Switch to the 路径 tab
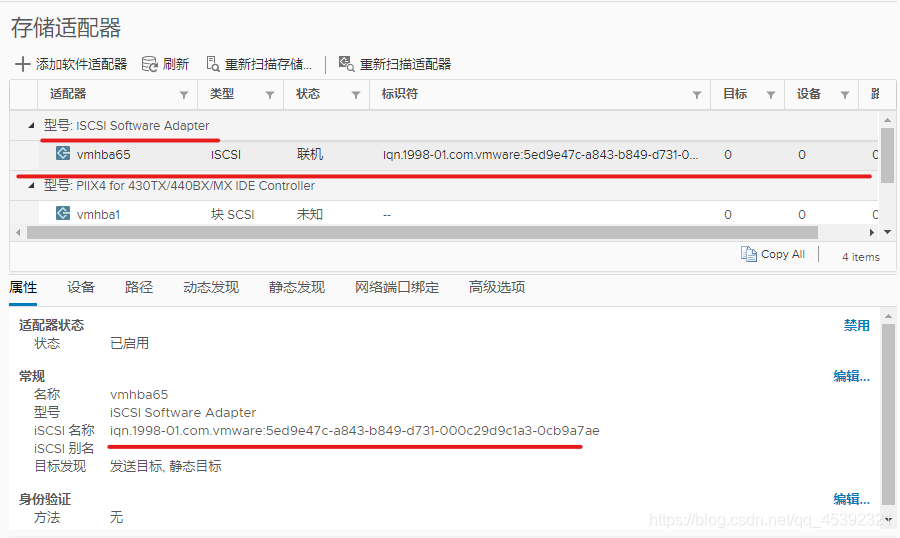This screenshot has width=900, height=538. click(139, 287)
